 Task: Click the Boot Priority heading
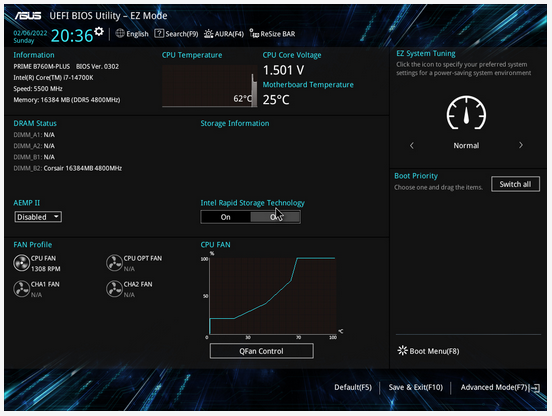[x=416, y=176]
